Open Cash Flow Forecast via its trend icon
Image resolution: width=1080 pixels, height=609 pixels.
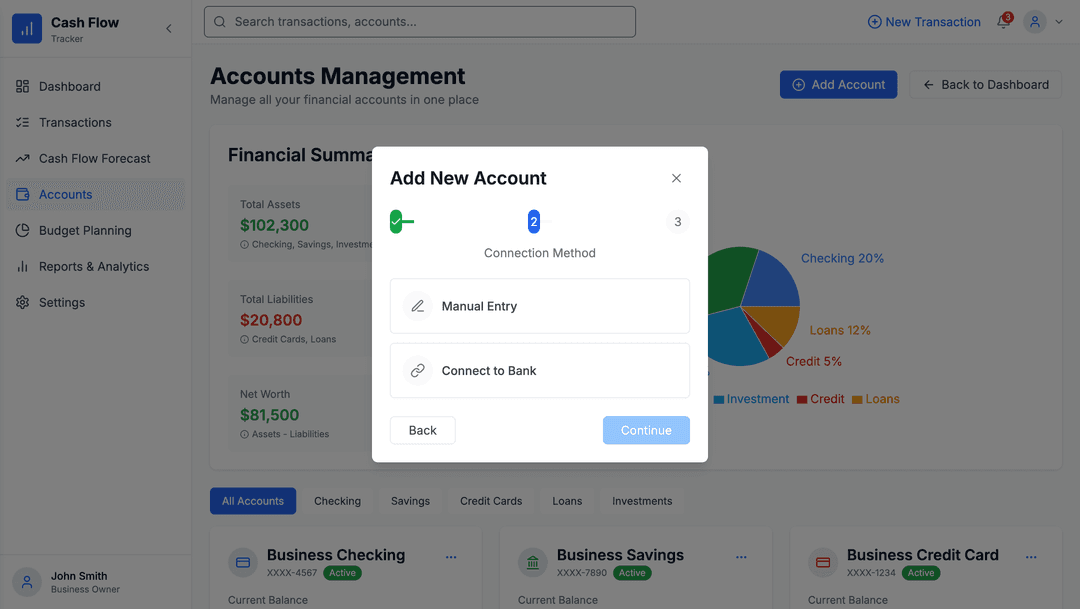tap(23, 158)
